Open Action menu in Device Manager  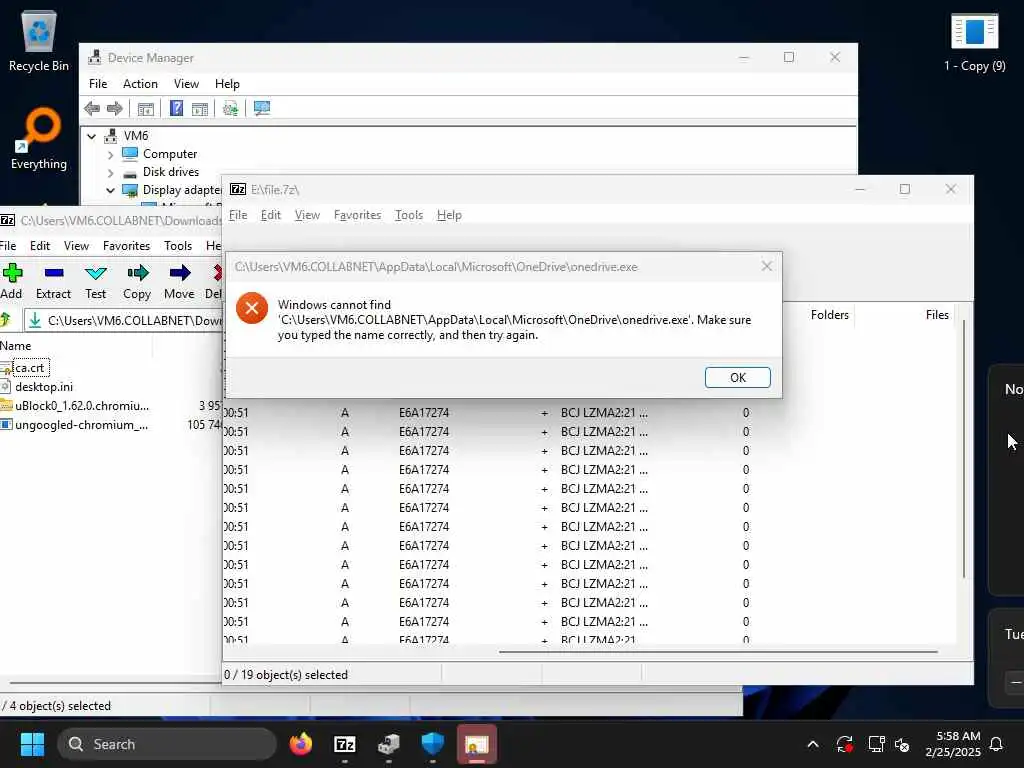click(140, 84)
